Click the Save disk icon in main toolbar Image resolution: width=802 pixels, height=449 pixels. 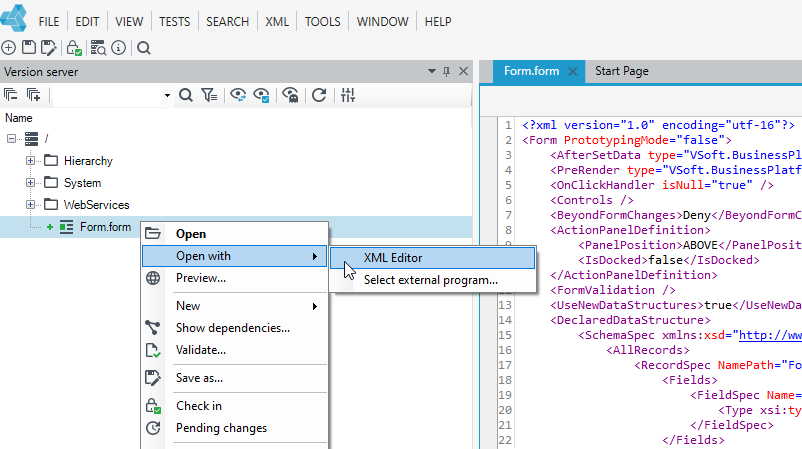[29, 48]
